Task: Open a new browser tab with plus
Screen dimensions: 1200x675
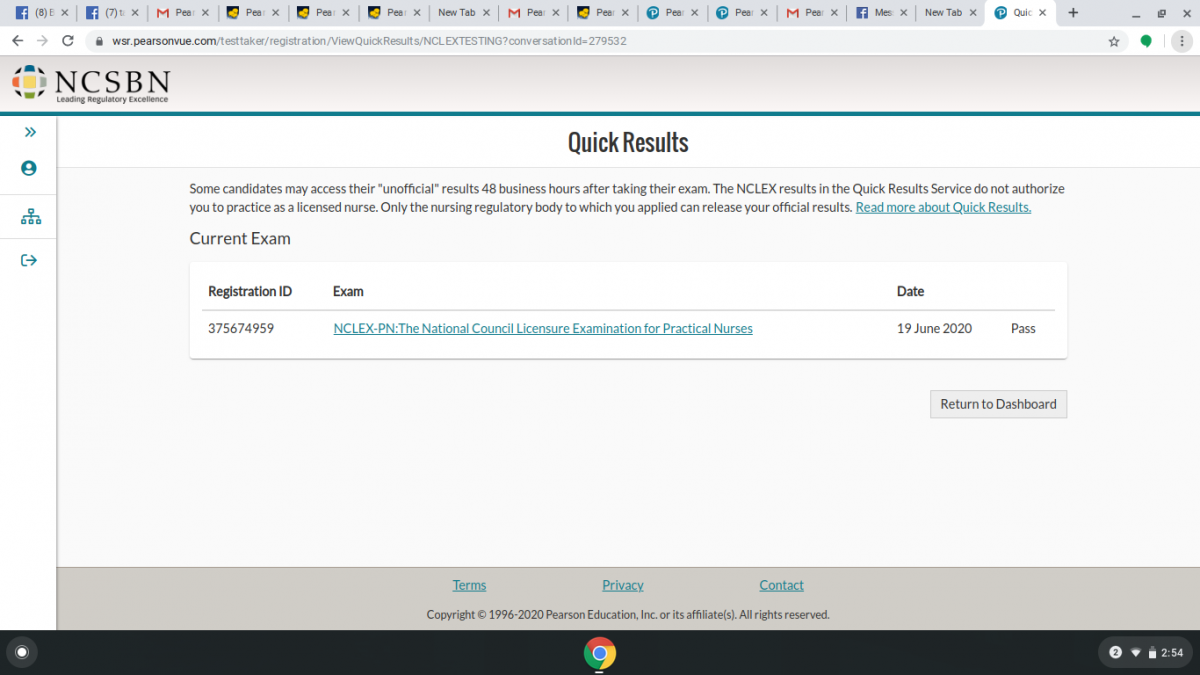Action: coord(1073,13)
